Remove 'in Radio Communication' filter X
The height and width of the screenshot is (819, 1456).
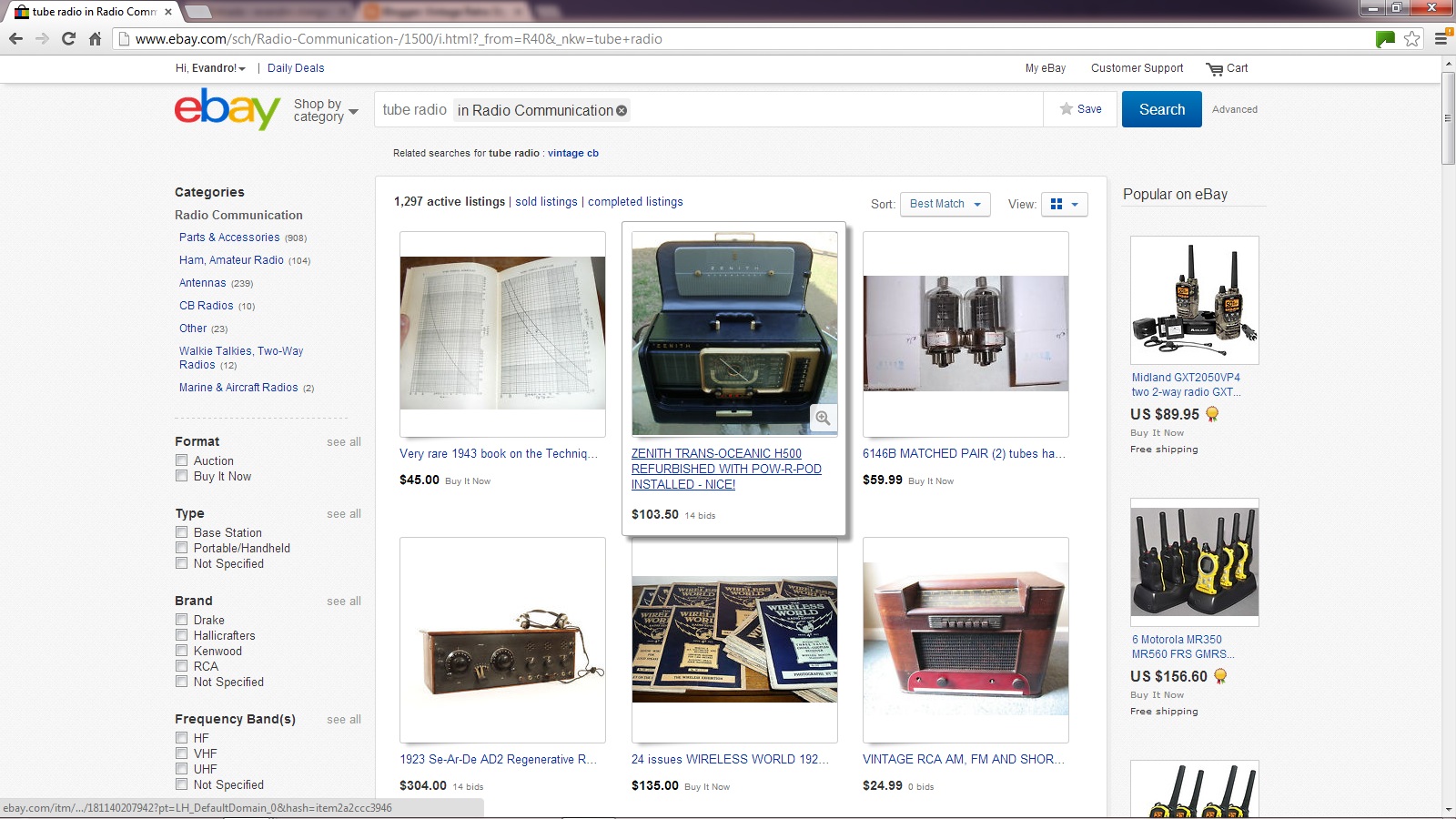click(x=622, y=110)
